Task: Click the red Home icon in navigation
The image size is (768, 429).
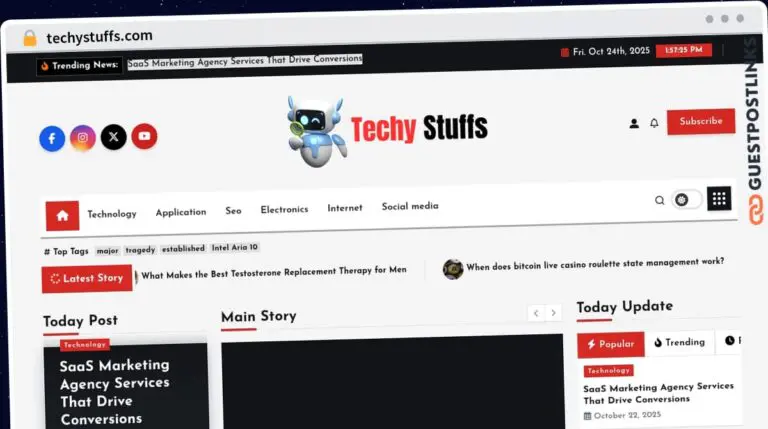Action: (x=62, y=215)
